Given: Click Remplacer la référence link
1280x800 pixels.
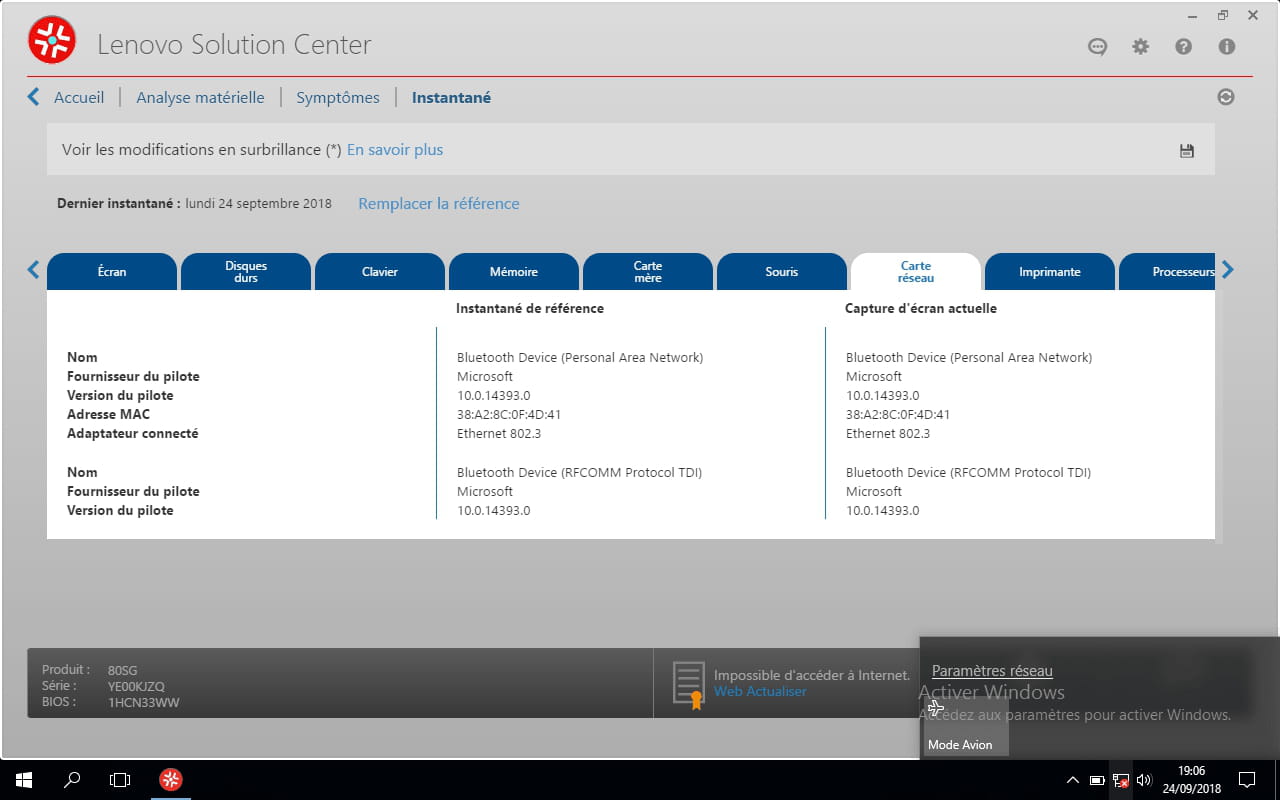Looking at the screenshot, I should coord(439,204).
